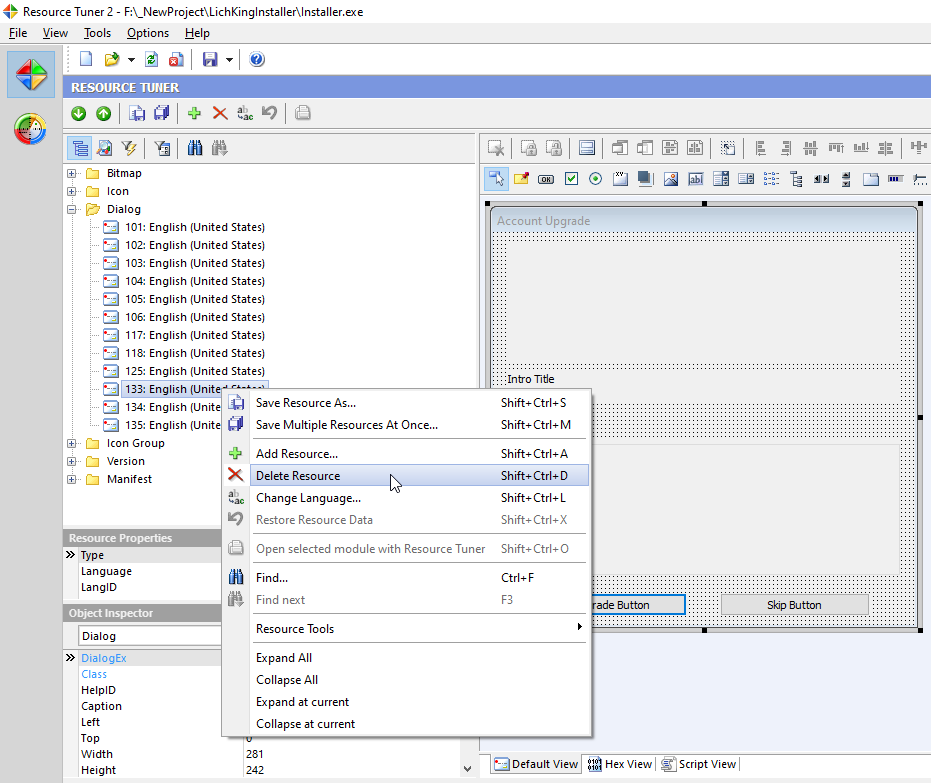Select the pointer selection tool in control palette

[x=496, y=179]
